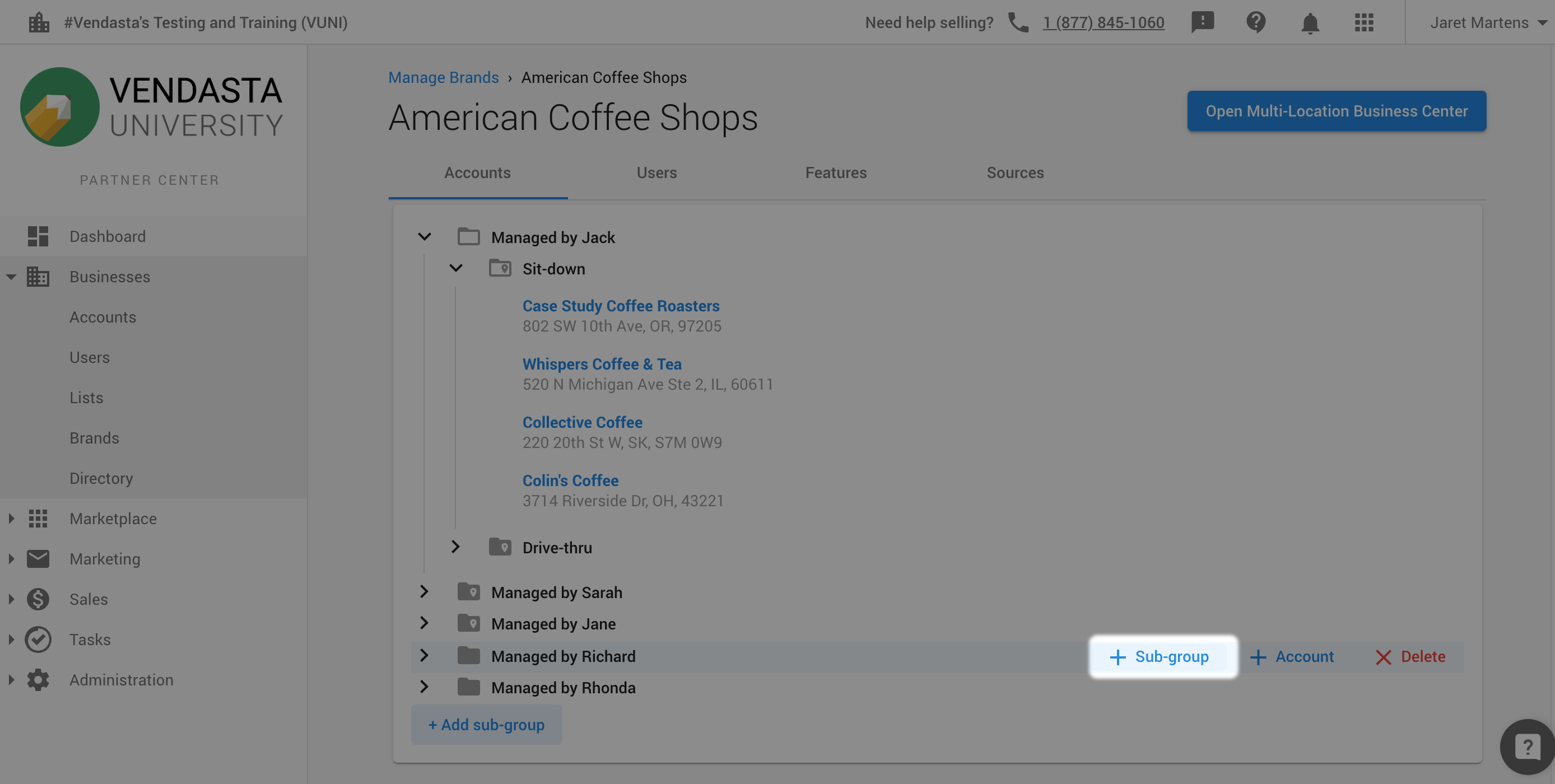Open Lists in the sidebar
Viewport: 1555px width, 784px height.
pyautogui.click(x=86, y=398)
